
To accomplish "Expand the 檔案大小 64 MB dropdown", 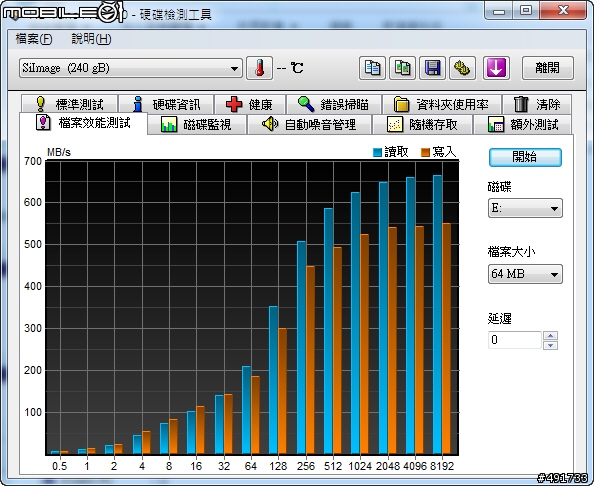I will [525, 274].
